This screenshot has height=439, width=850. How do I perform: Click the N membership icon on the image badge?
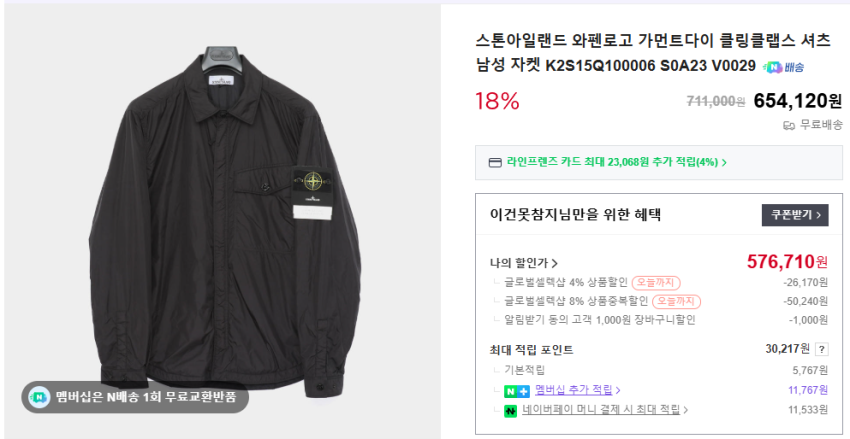tap(38, 395)
